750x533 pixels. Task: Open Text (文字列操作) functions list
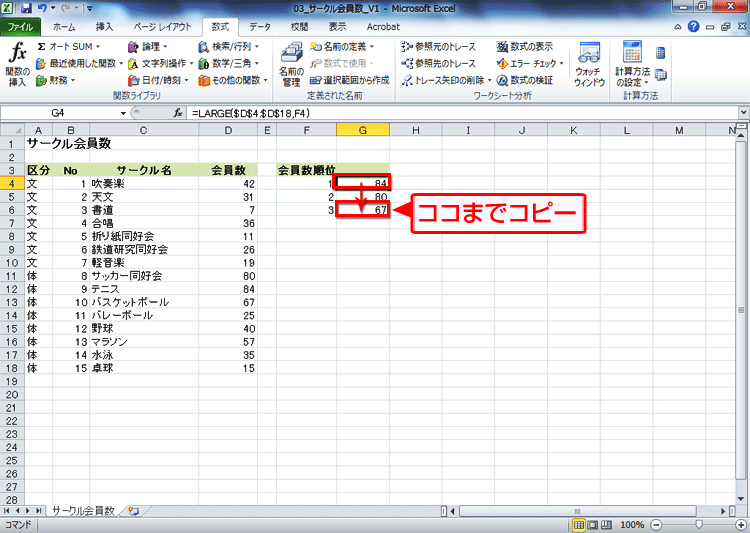pyautogui.click(x=161, y=63)
